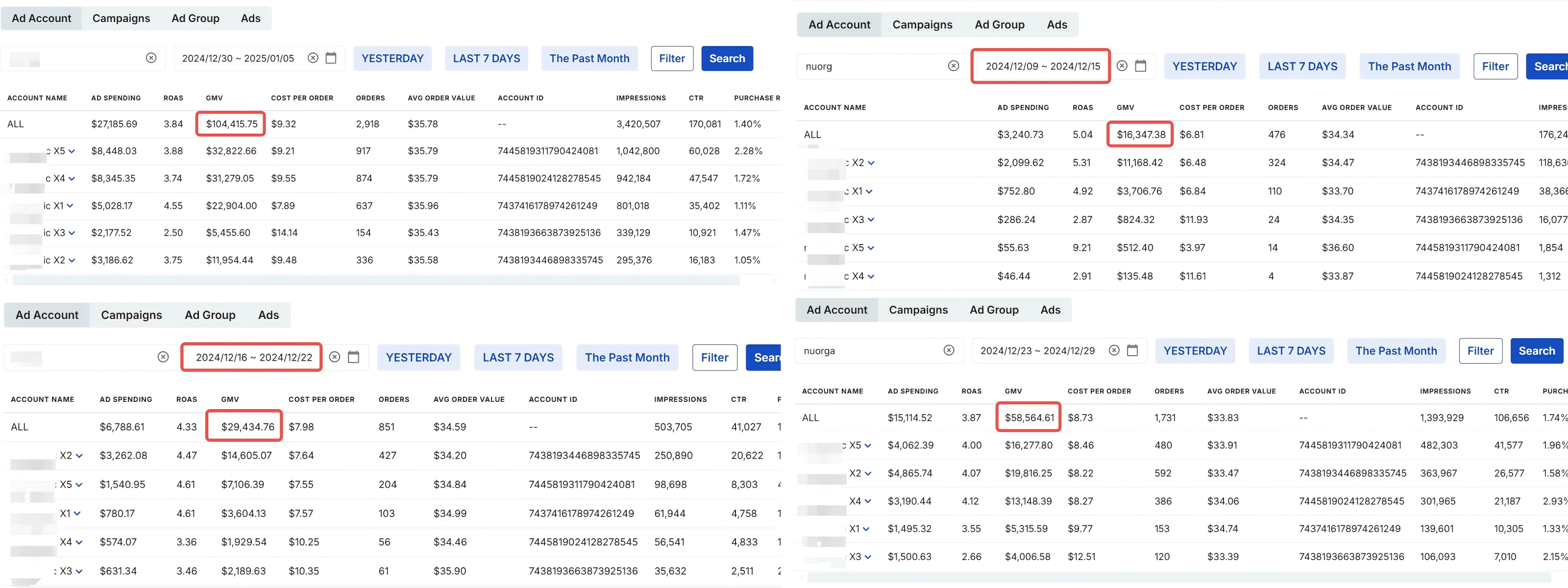Open the calendar beside 2024/12/23 ~ 2024/12/29
The width and height of the screenshot is (1568, 588).
point(1132,350)
